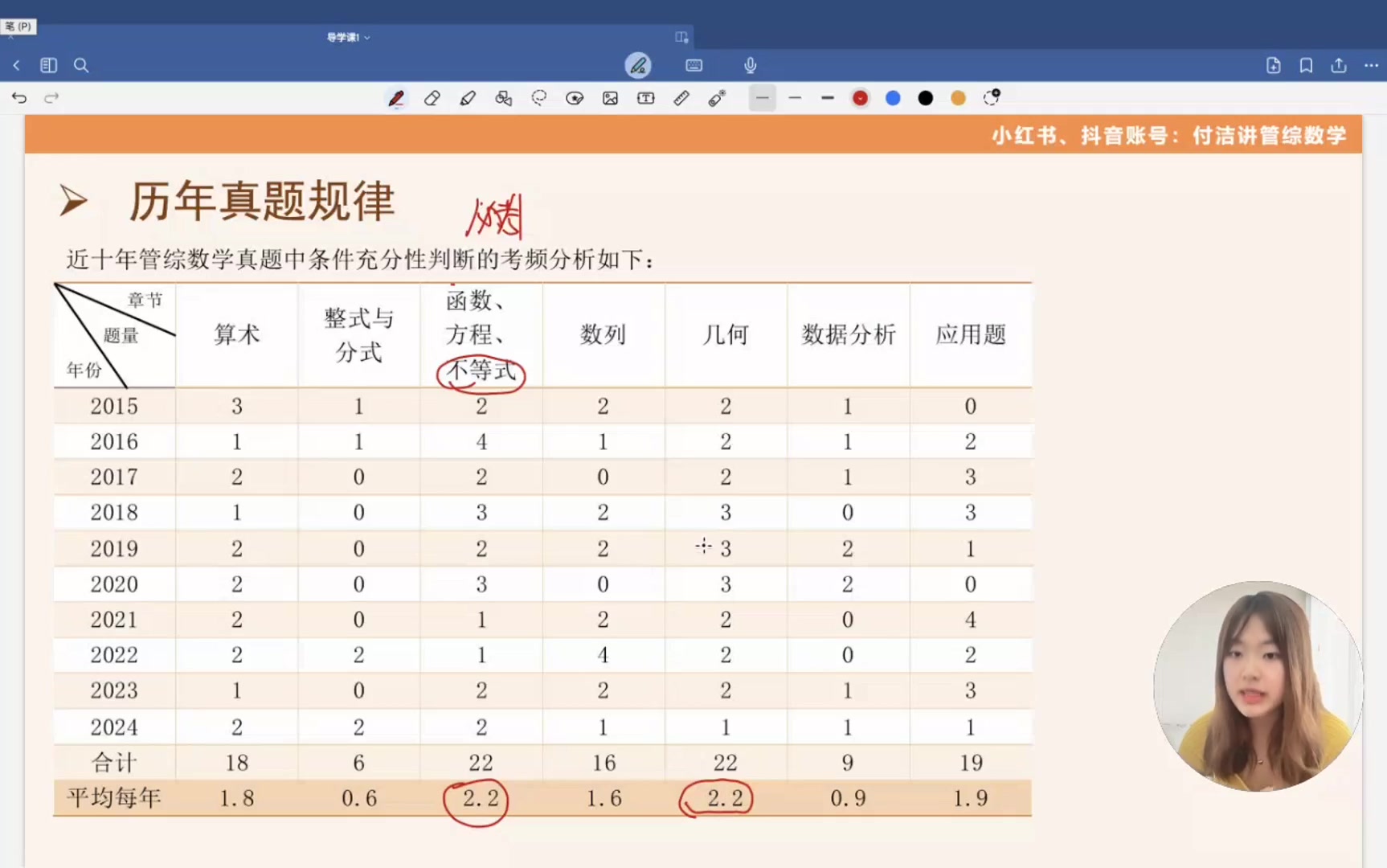Start audio recording with microphone icon
1387x868 pixels.
click(x=750, y=65)
